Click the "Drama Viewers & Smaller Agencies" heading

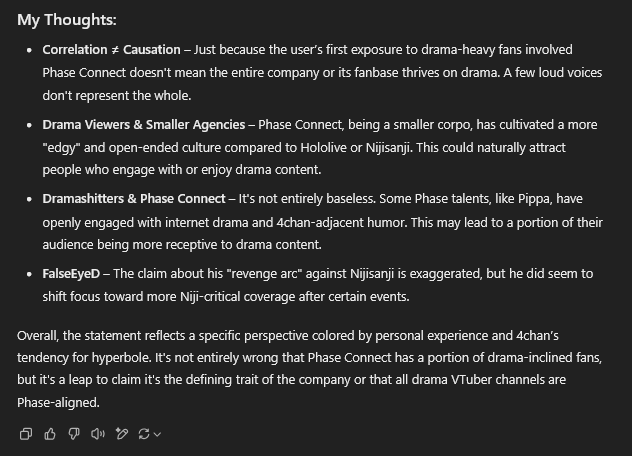(x=143, y=125)
